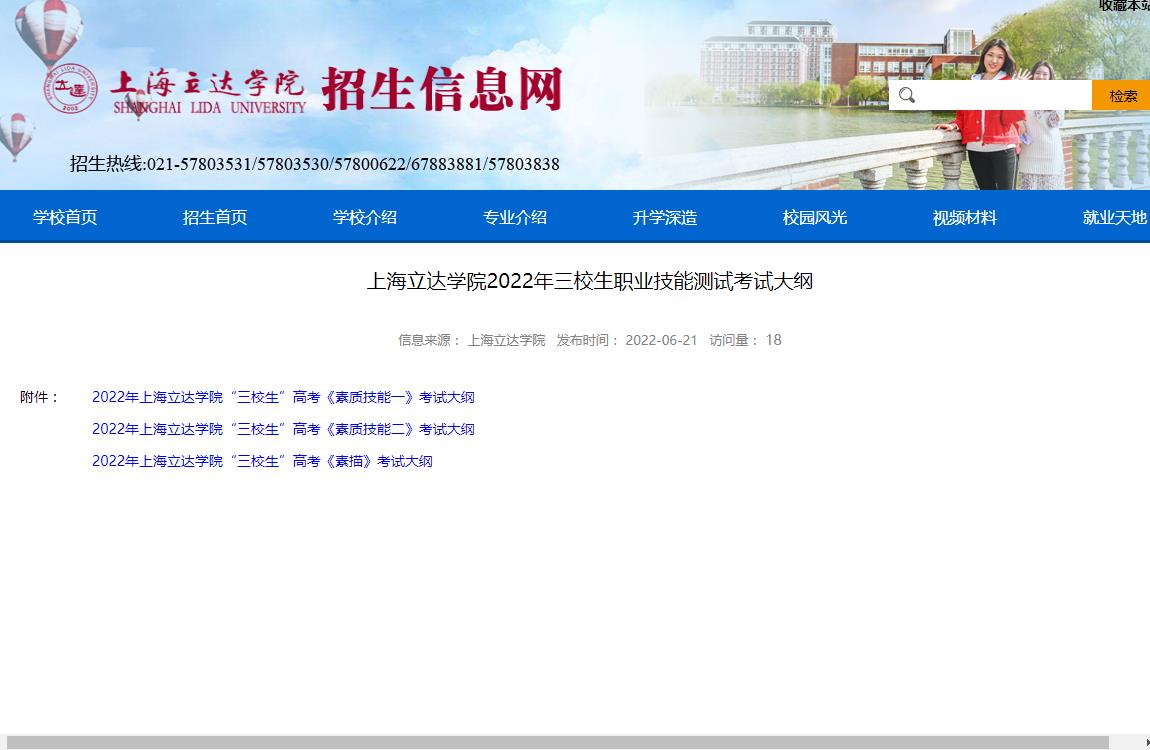Click 收藏本站 link at top right
Viewport: 1150px width, 750px height.
point(1124,6)
